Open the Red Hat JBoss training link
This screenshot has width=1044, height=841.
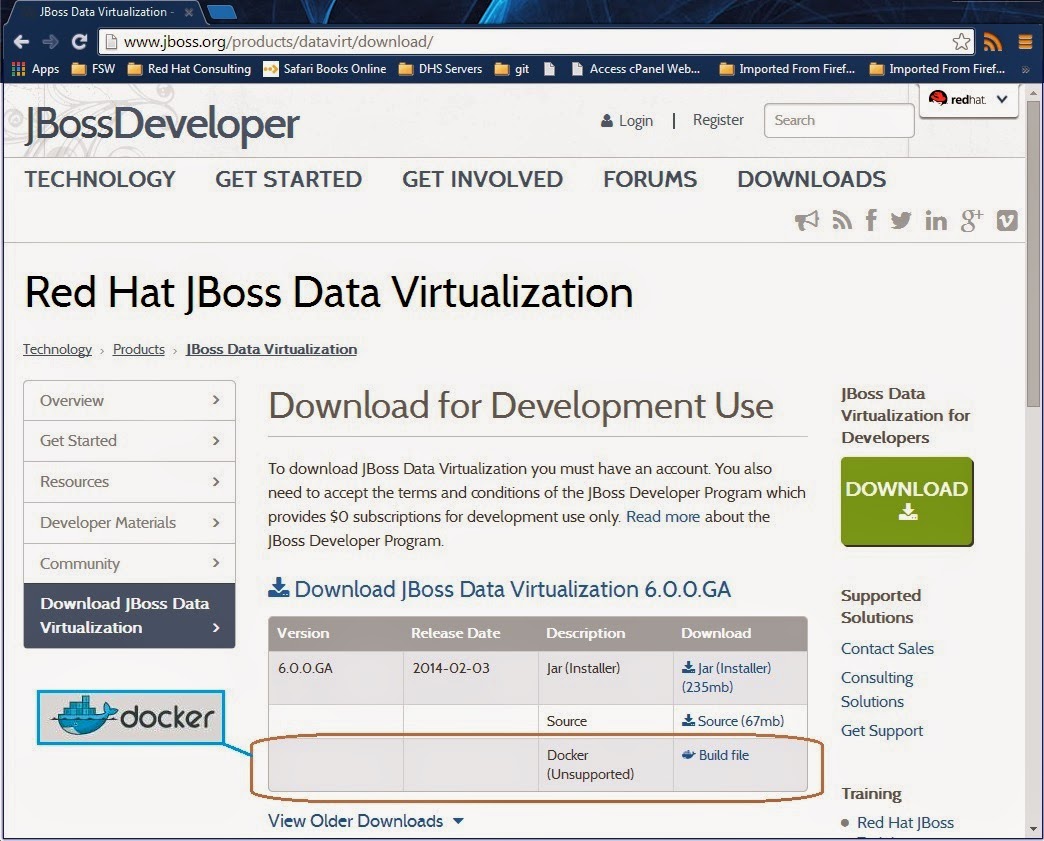(x=905, y=822)
